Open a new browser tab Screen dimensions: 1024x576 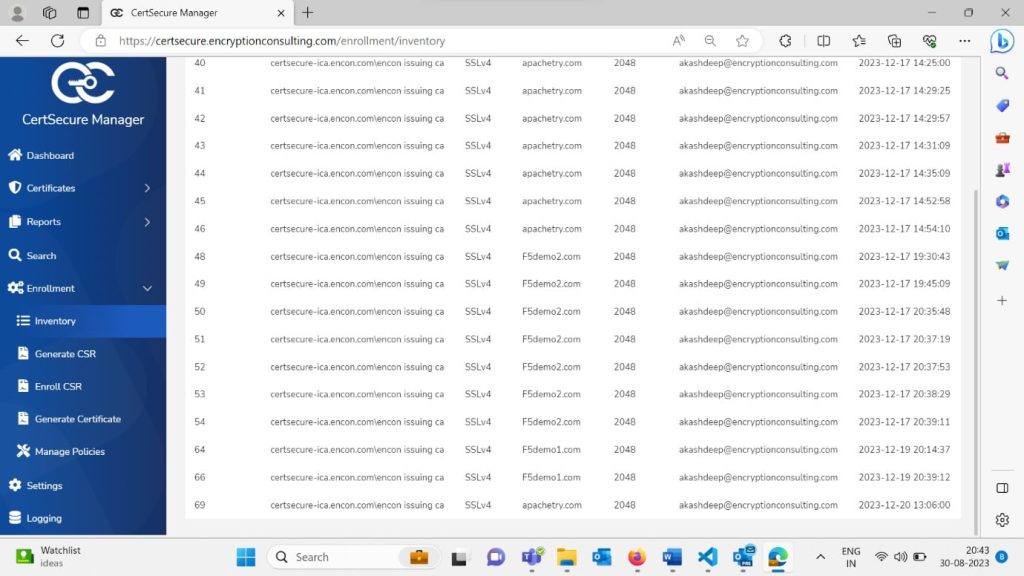click(307, 13)
